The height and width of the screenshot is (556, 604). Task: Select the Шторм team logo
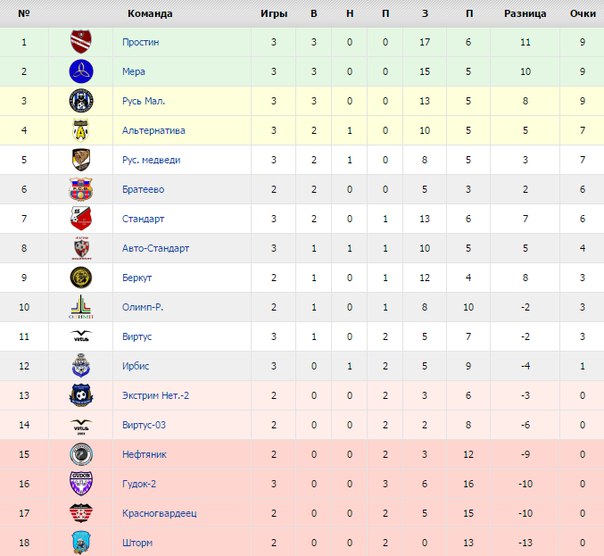click(81, 543)
